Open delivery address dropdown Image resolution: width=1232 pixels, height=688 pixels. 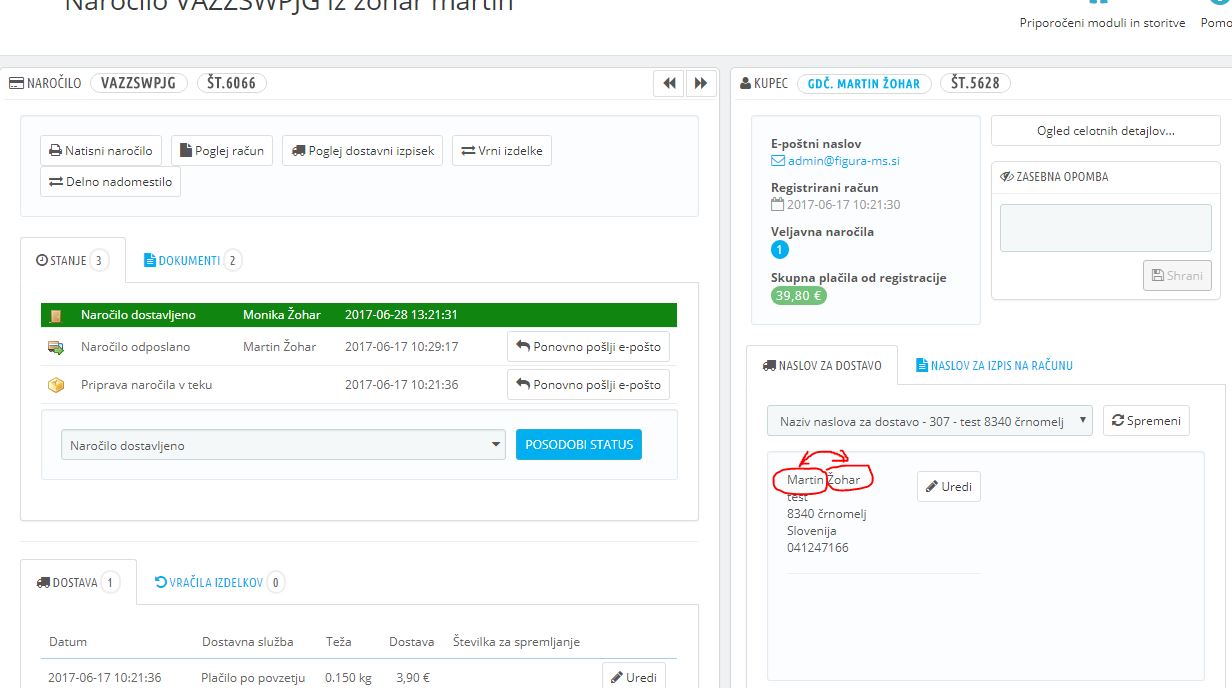click(929, 421)
